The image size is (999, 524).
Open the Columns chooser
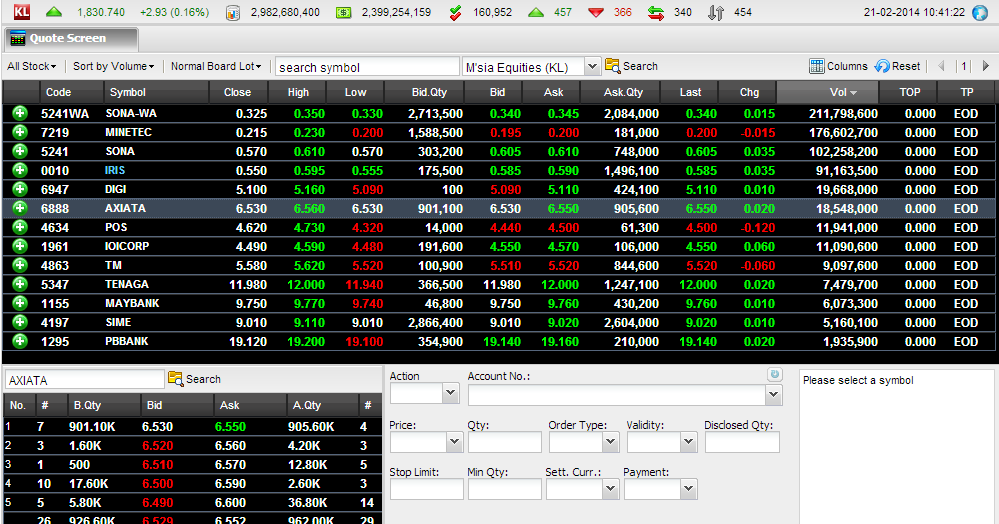838,66
